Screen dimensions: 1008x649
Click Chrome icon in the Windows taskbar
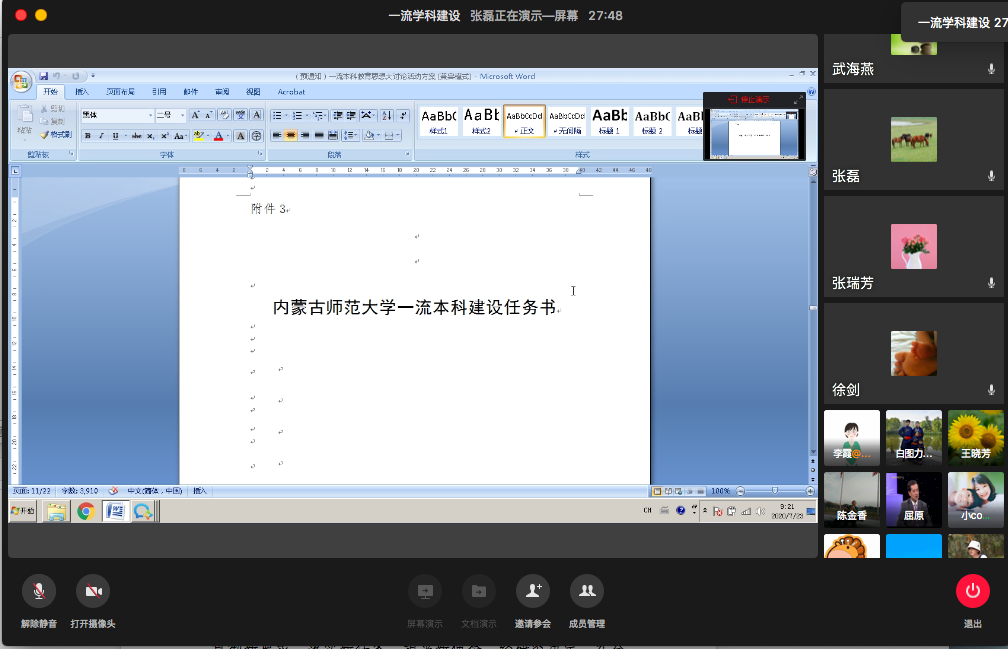point(86,511)
